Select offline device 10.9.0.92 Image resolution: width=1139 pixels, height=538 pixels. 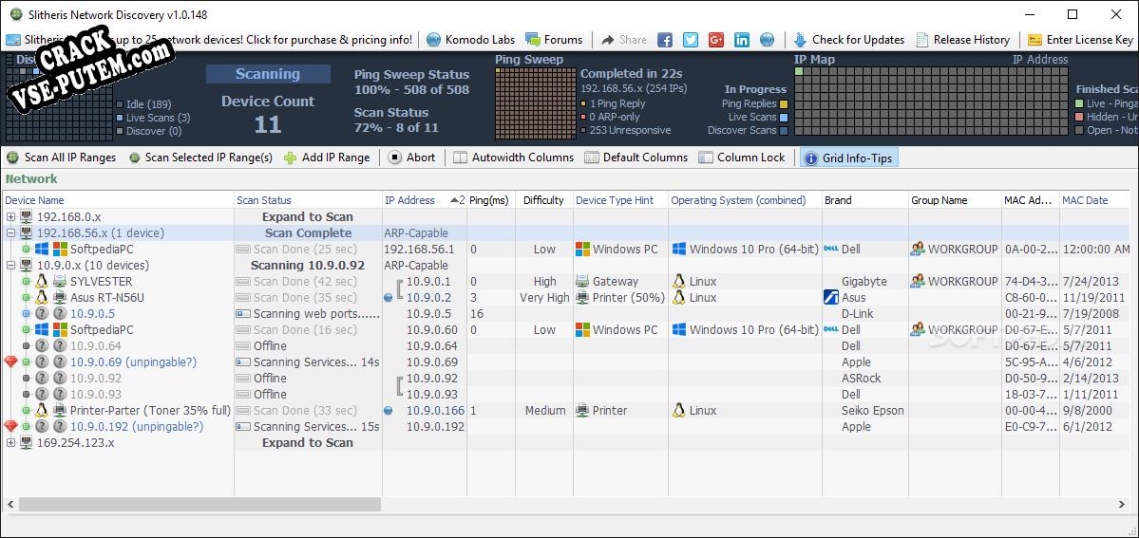tap(95, 378)
